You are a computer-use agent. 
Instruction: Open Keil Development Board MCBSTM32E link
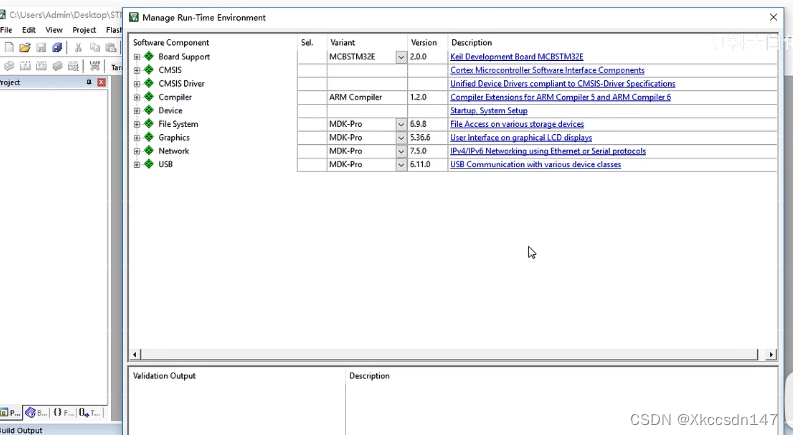pyautogui.click(x=516, y=57)
